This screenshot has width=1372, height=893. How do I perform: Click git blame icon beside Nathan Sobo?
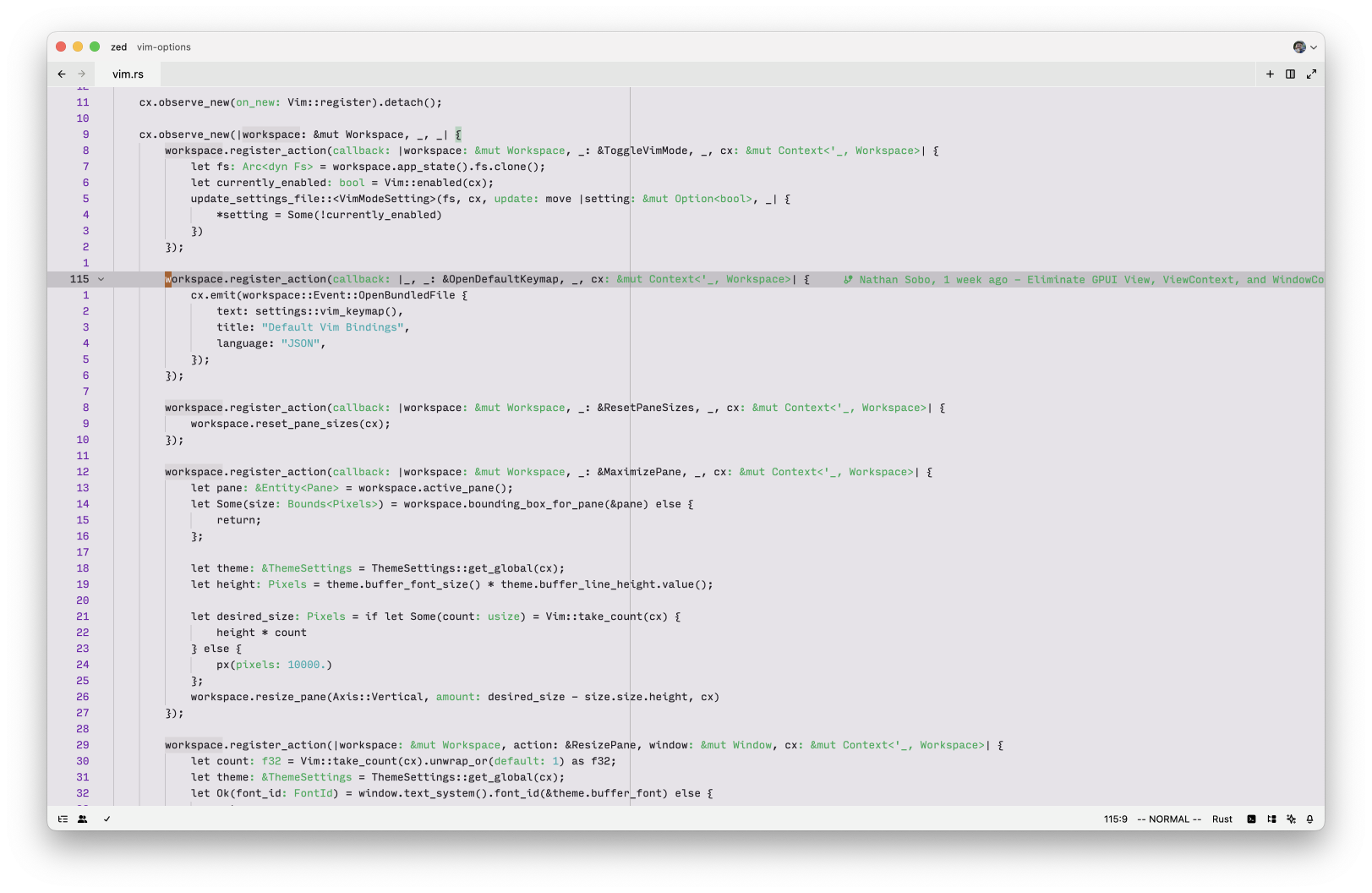pos(848,280)
